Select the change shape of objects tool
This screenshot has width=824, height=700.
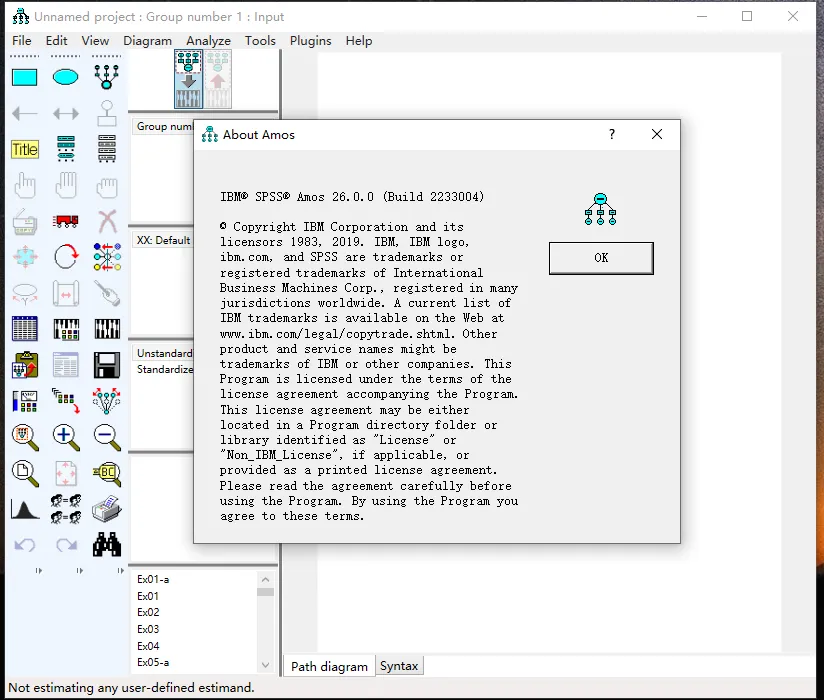(25, 257)
